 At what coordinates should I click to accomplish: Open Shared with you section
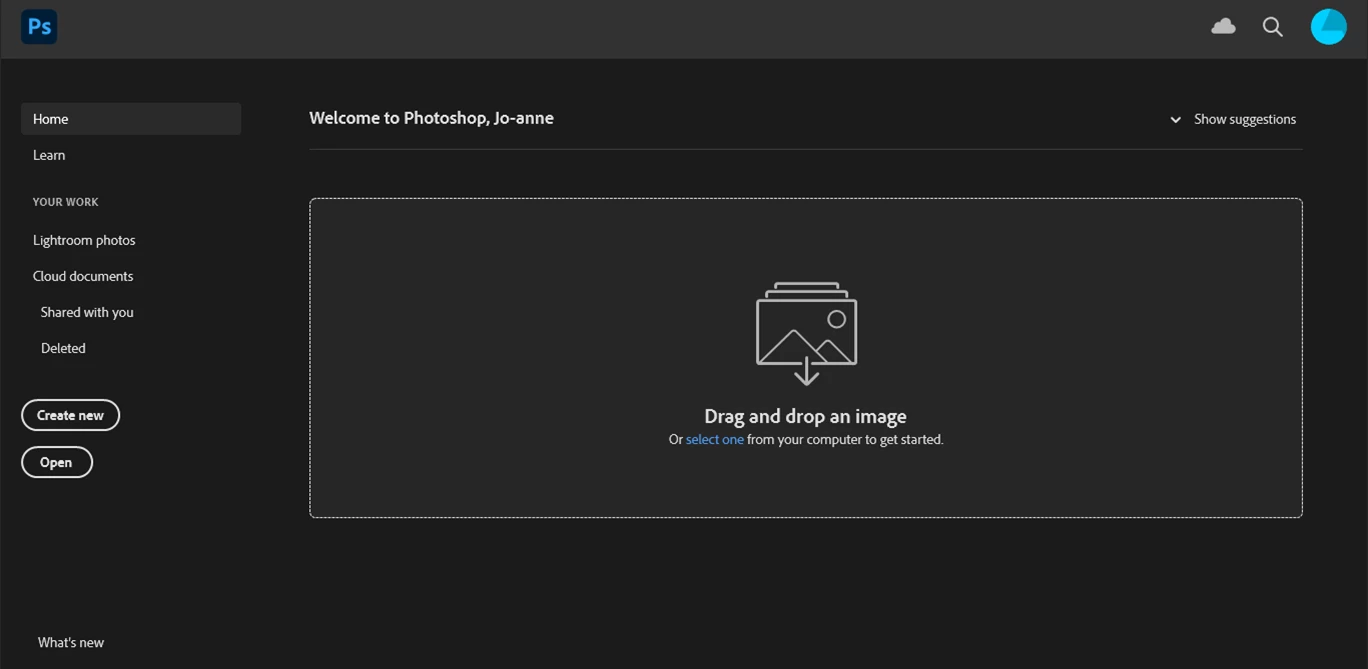pos(87,312)
